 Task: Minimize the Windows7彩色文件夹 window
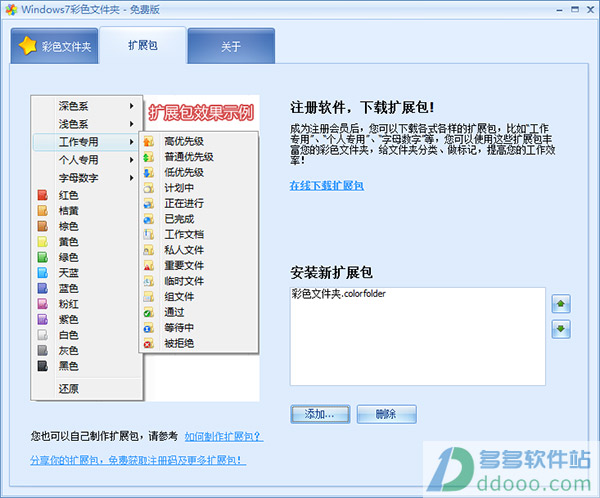coord(559,10)
